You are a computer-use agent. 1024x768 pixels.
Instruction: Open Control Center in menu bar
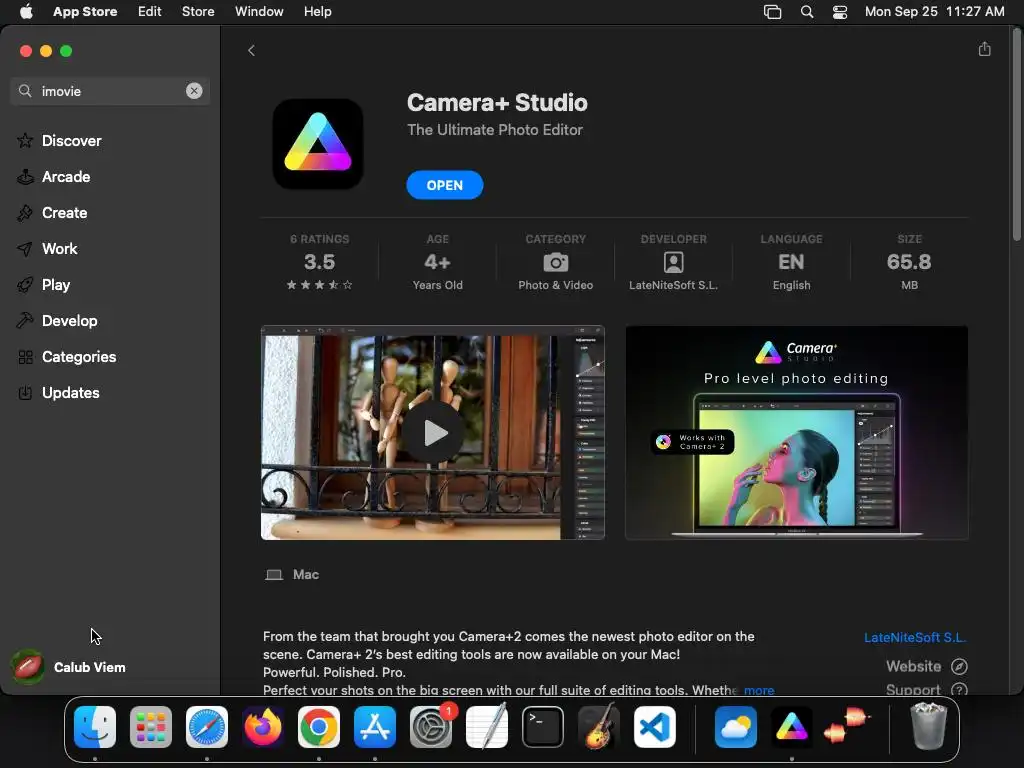tap(840, 12)
